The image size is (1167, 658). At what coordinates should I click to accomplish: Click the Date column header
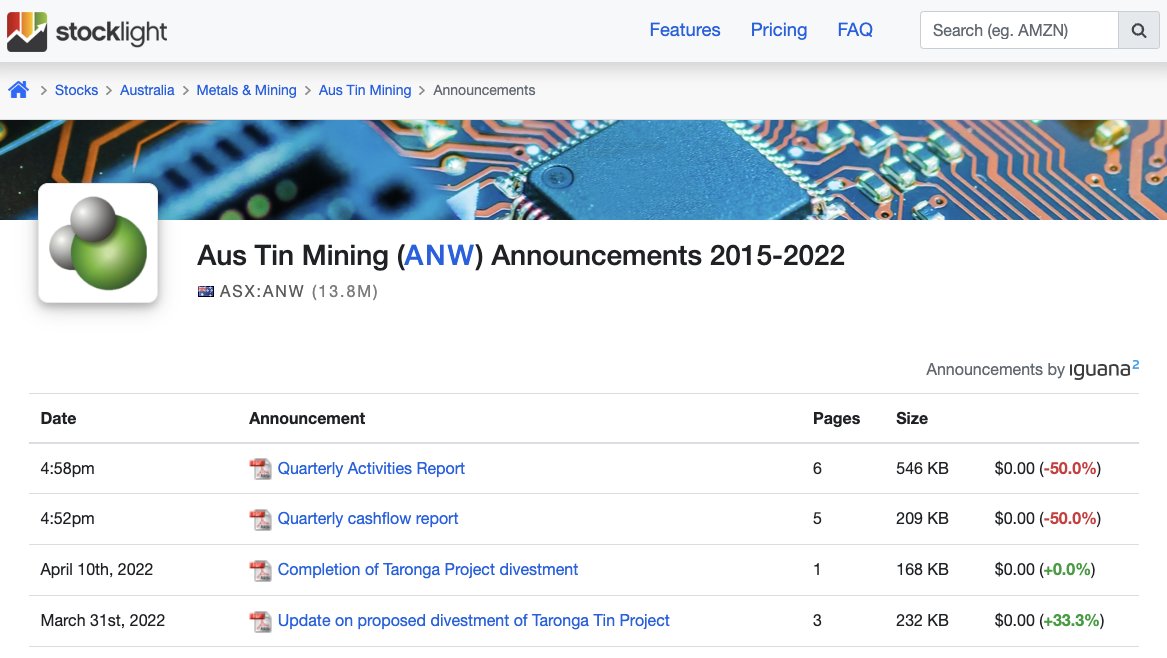tap(58, 418)
